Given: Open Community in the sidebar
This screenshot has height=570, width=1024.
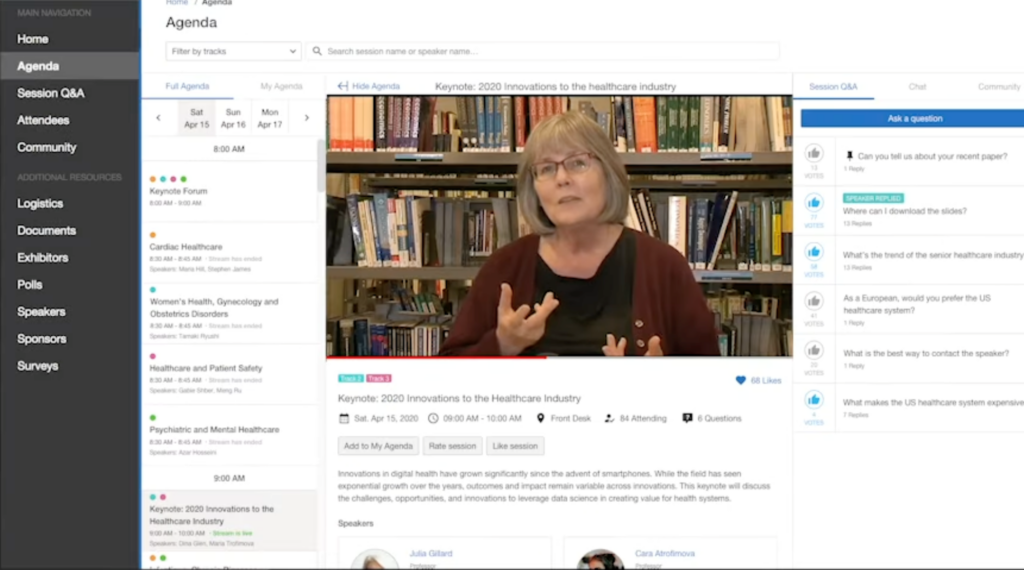Looking at the screenshot, I should click(46, 148).
